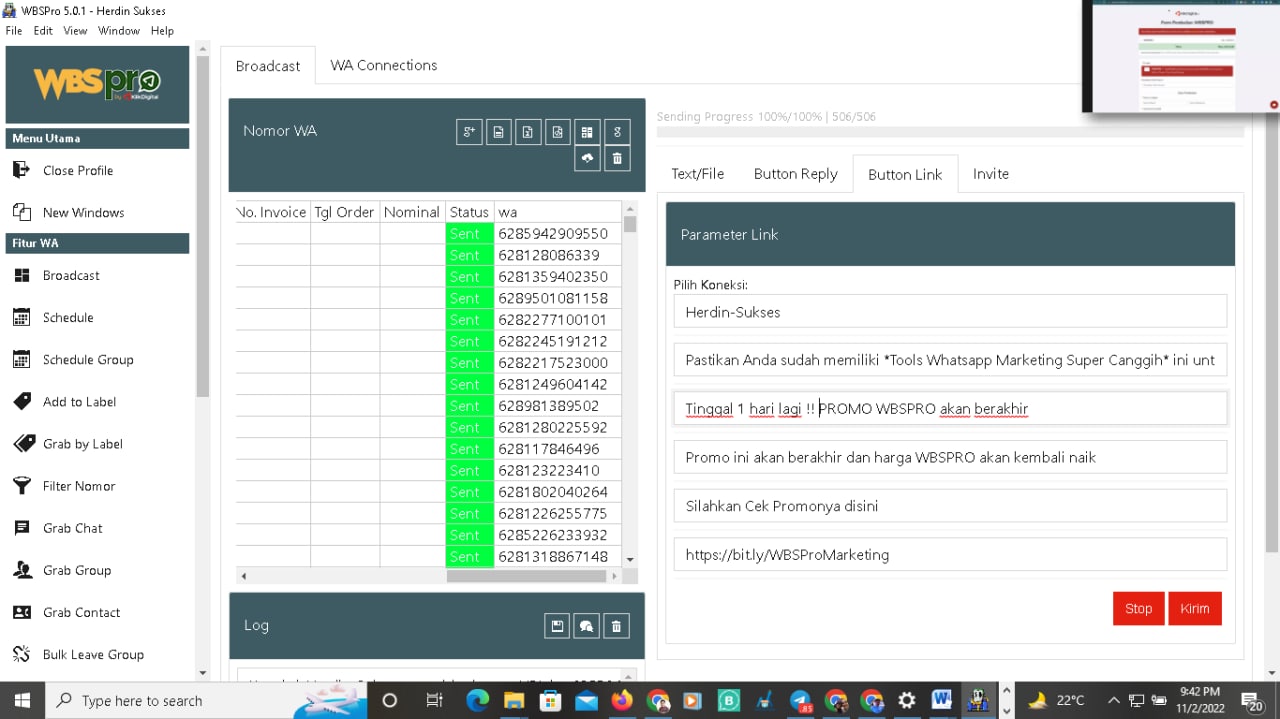Viewport: 1280px width, 719px height.
Task: Select the Broadcast tab
Action: [268, 66]
